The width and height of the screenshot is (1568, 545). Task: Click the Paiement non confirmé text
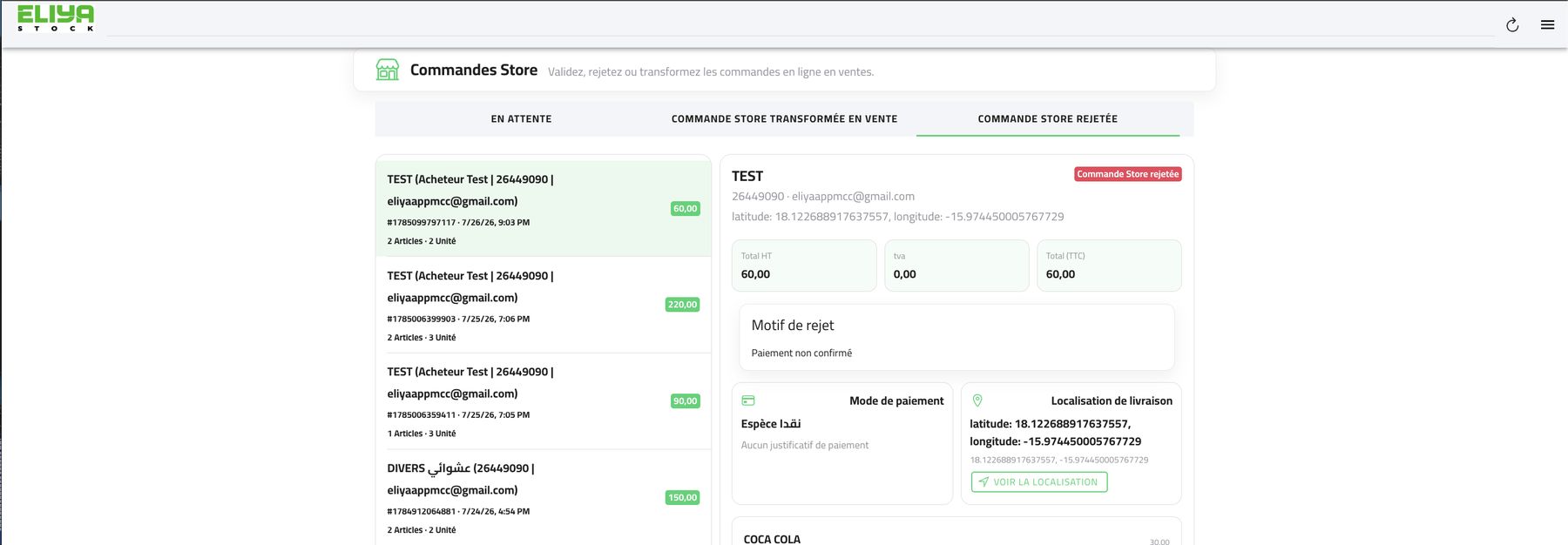[801, 353]
